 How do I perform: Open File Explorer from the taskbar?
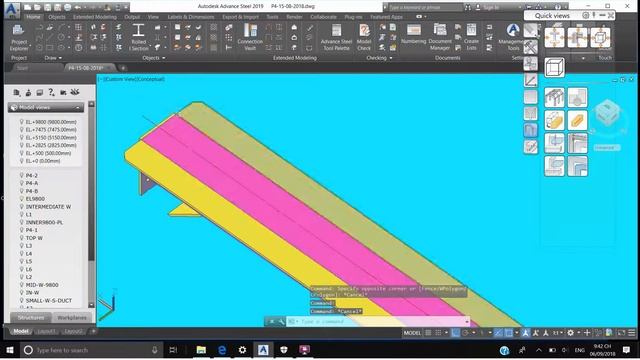pyautogui.click(x=201, y=350)
